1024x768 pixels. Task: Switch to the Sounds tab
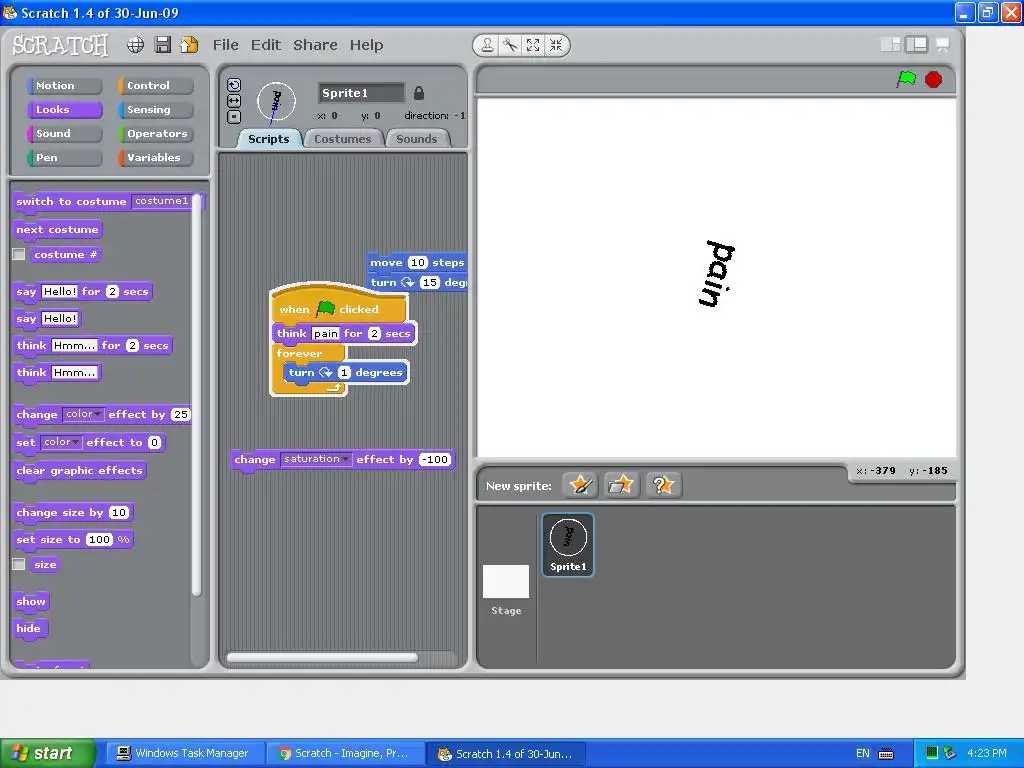pyautogui.click(x=417, y=139)
